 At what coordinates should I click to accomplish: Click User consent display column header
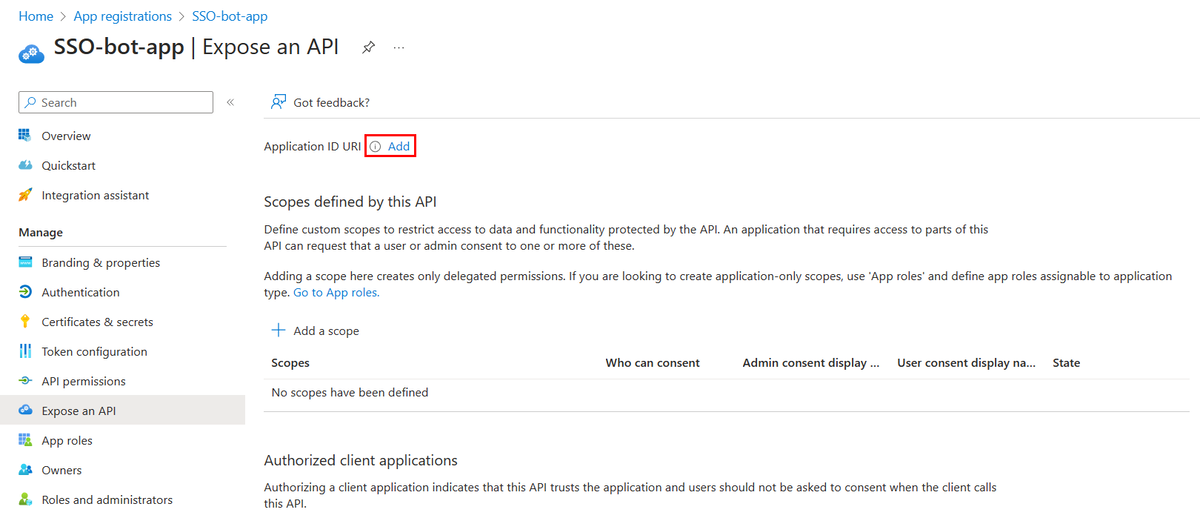pos(966,363)
